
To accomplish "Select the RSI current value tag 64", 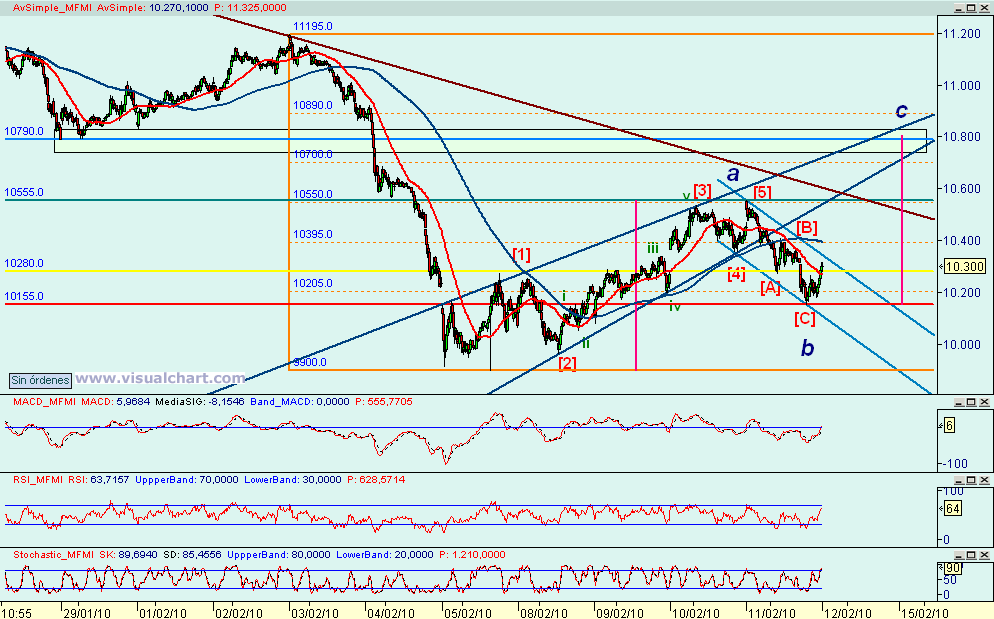I will [953, 508].
